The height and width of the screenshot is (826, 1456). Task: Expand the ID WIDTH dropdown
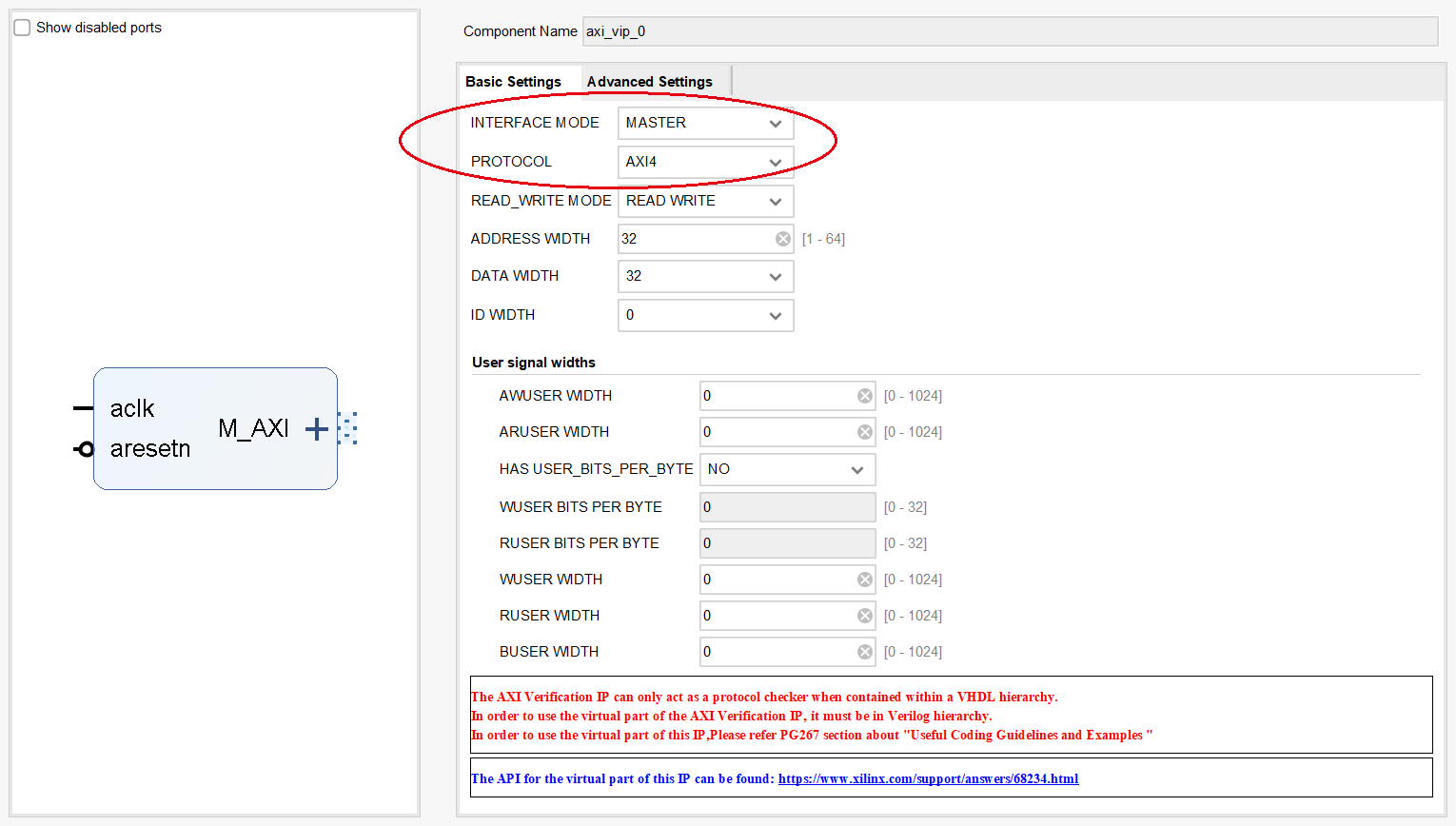[705, 315]
